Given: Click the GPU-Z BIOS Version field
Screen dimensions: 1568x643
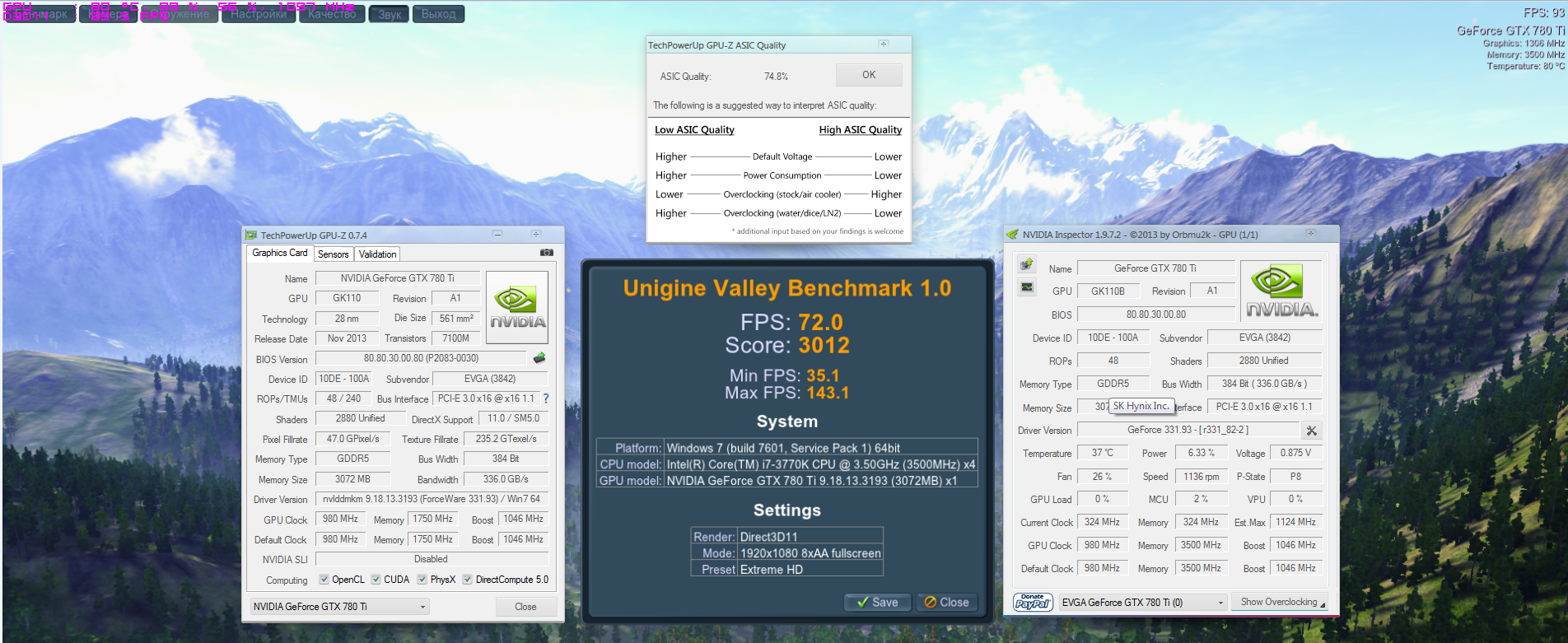Looking at the screenshot, I should click(x=421, y=358).
